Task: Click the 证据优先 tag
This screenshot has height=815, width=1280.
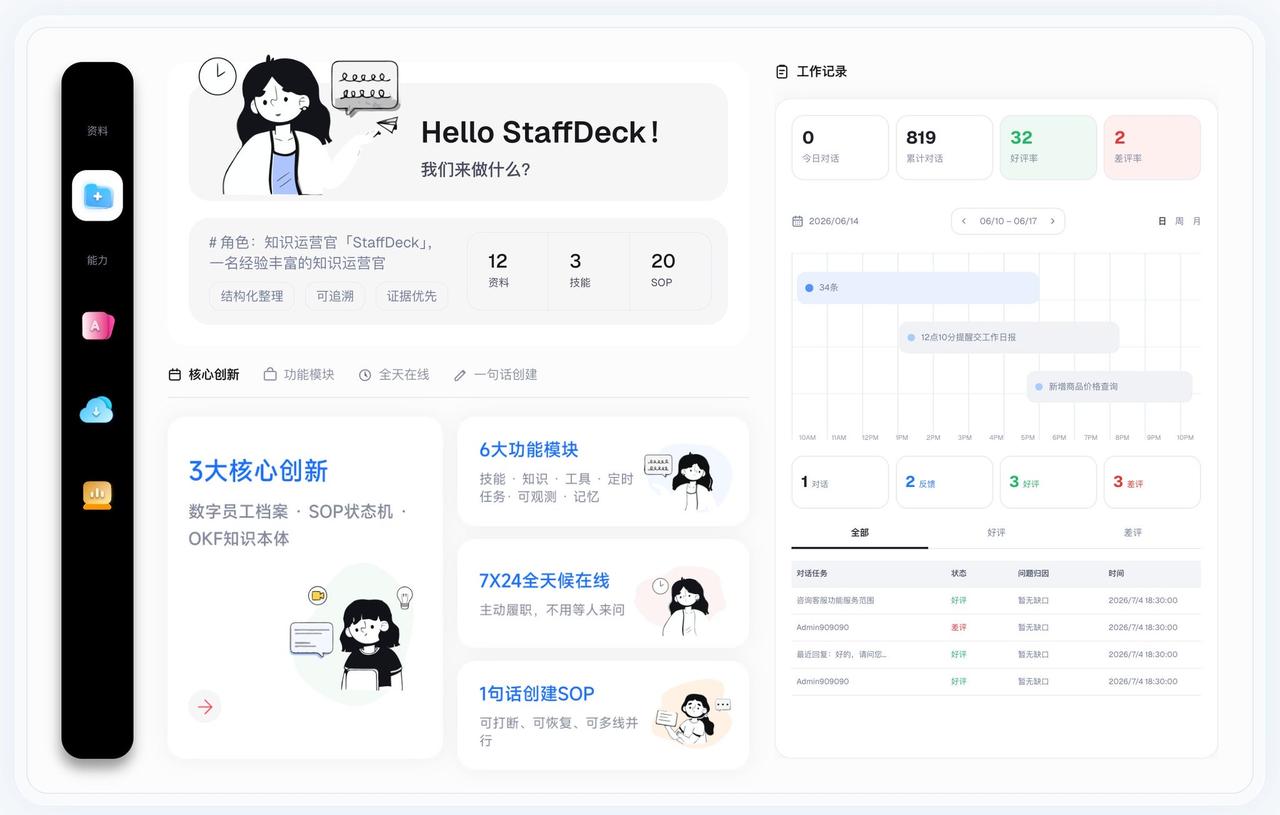Action: (x=412, y=296)
